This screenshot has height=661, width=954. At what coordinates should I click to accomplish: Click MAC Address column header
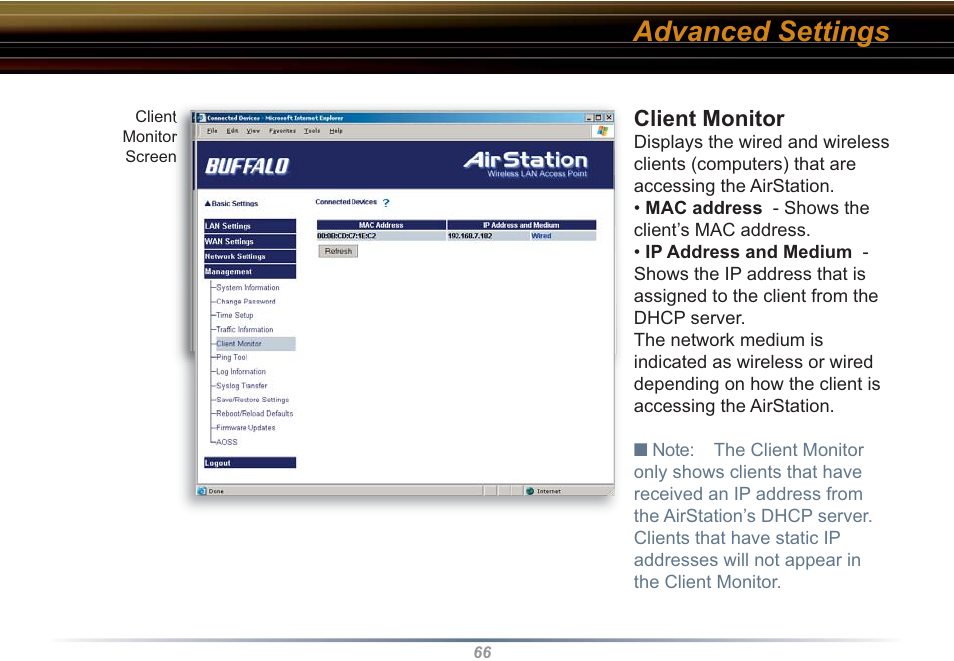(381, 225)
